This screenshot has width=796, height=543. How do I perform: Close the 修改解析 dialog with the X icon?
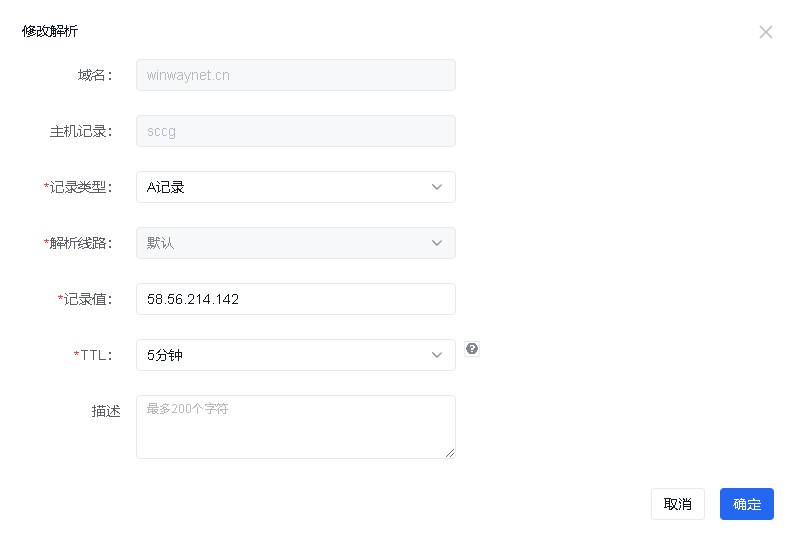766,32
